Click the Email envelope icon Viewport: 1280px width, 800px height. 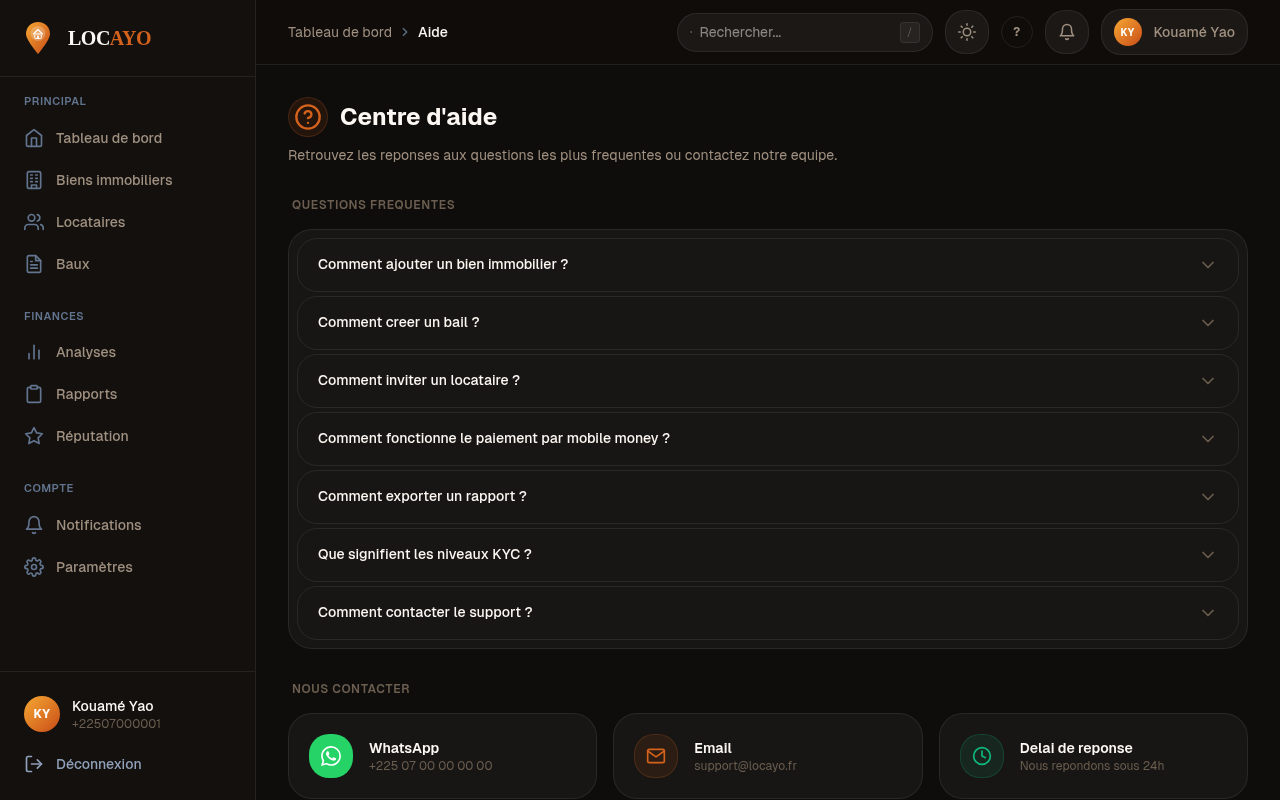[x=656, y=756]
